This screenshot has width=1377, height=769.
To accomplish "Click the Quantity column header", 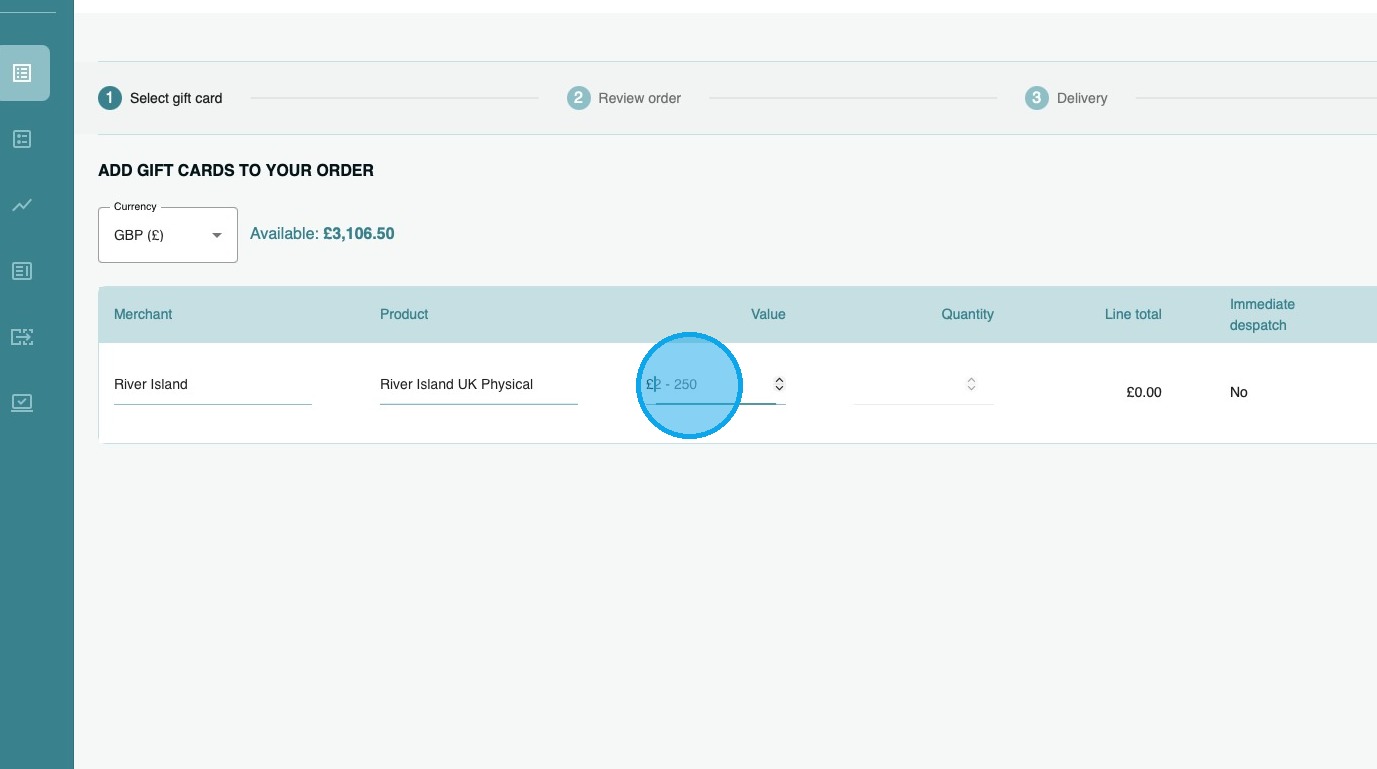I will click(x=967, y=314).
